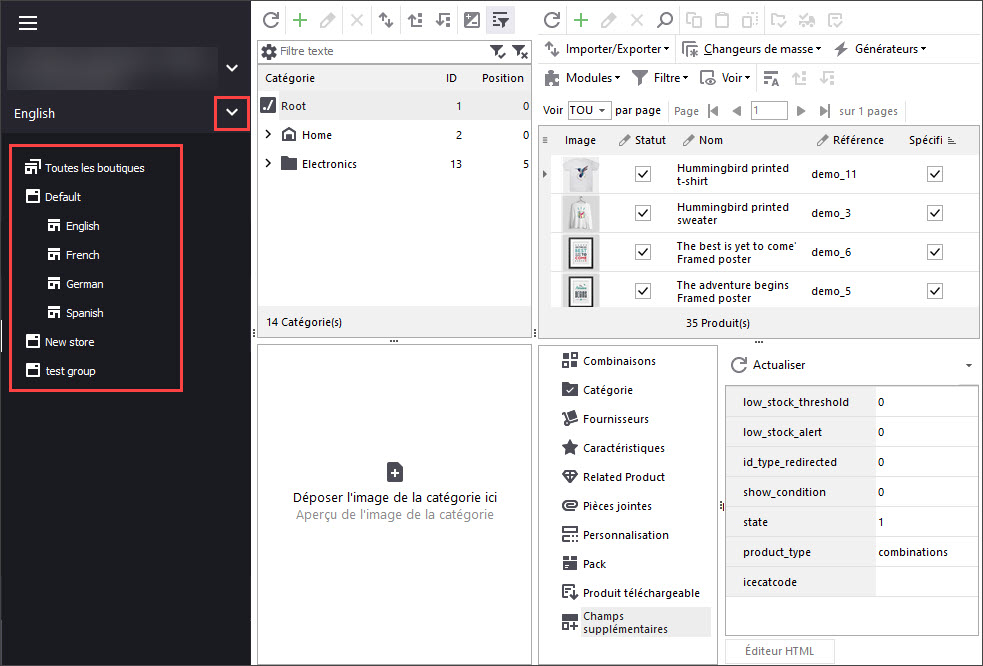Image resolution: width=983 pixels, height=666 pixels.
Task: Toggle Statut for Hummingbird printed sweater
Action: (x=643, y=213)
